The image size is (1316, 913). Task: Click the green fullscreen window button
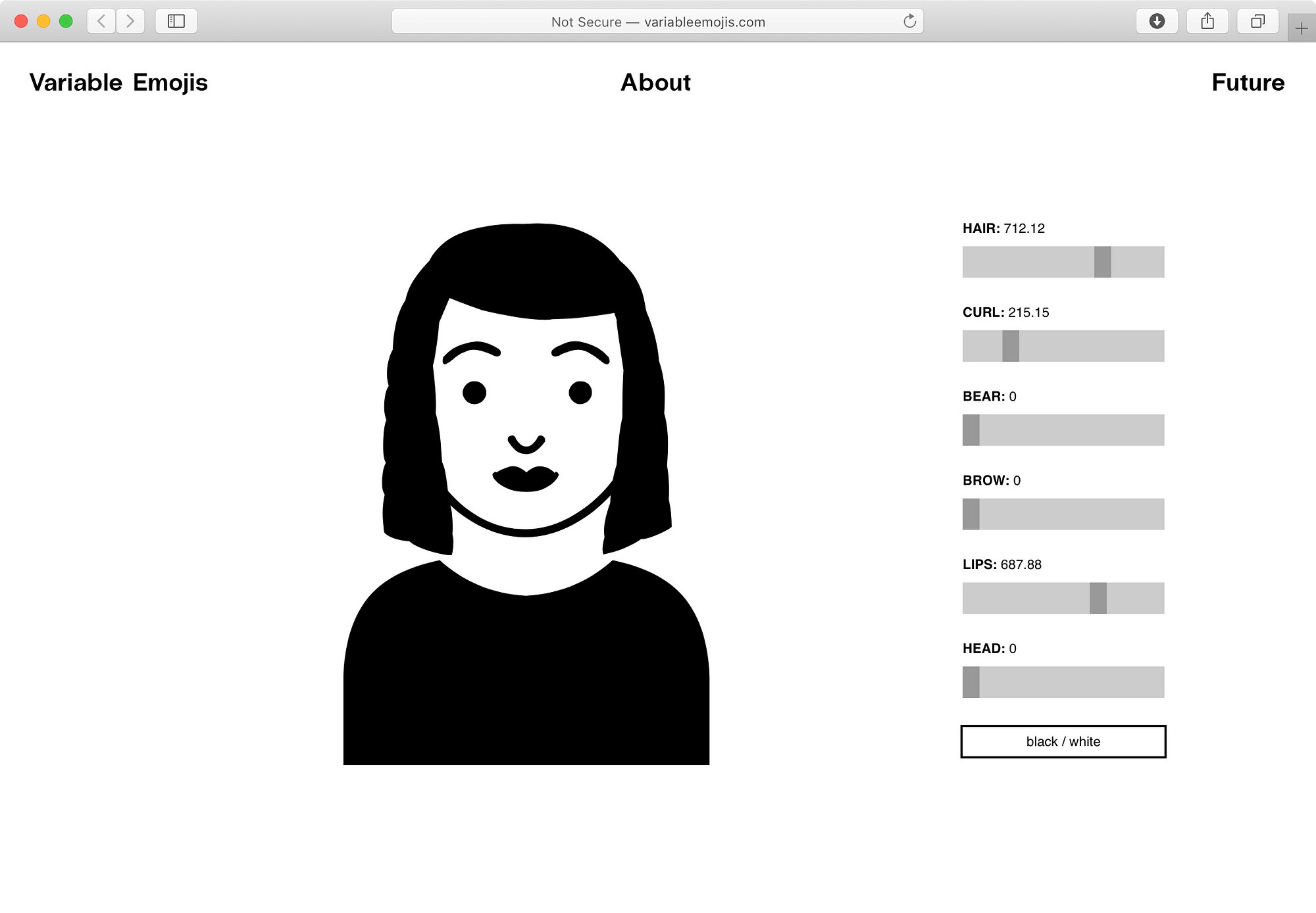click(66, 21)
